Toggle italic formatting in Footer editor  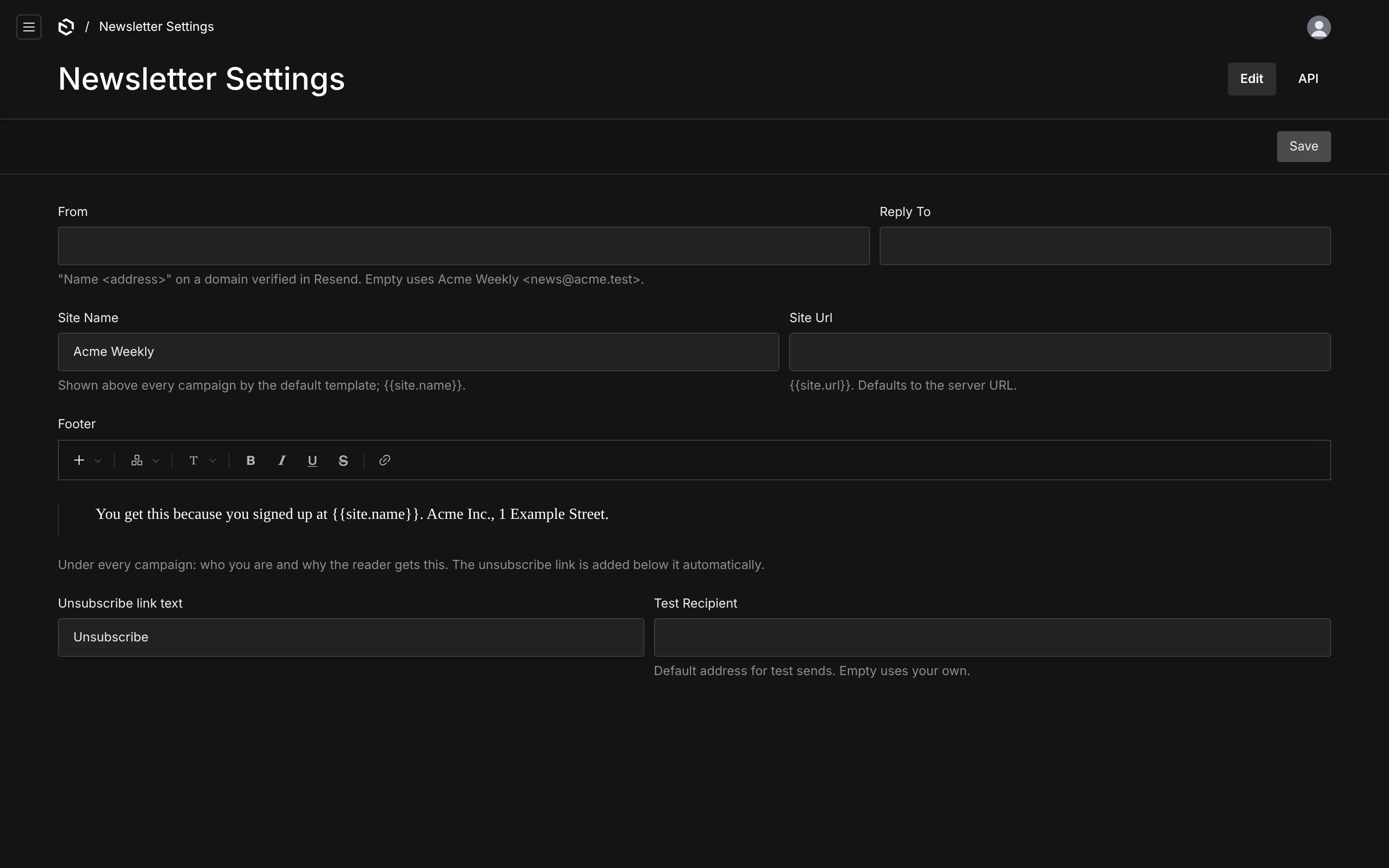(x=282, y=461)
